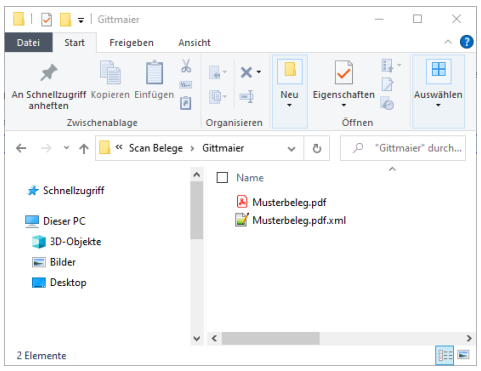The width and height of the screenshot is (481, 371).
Task: Tick the select-all checkbox beside Name
Action: click(x=222, y=178)
